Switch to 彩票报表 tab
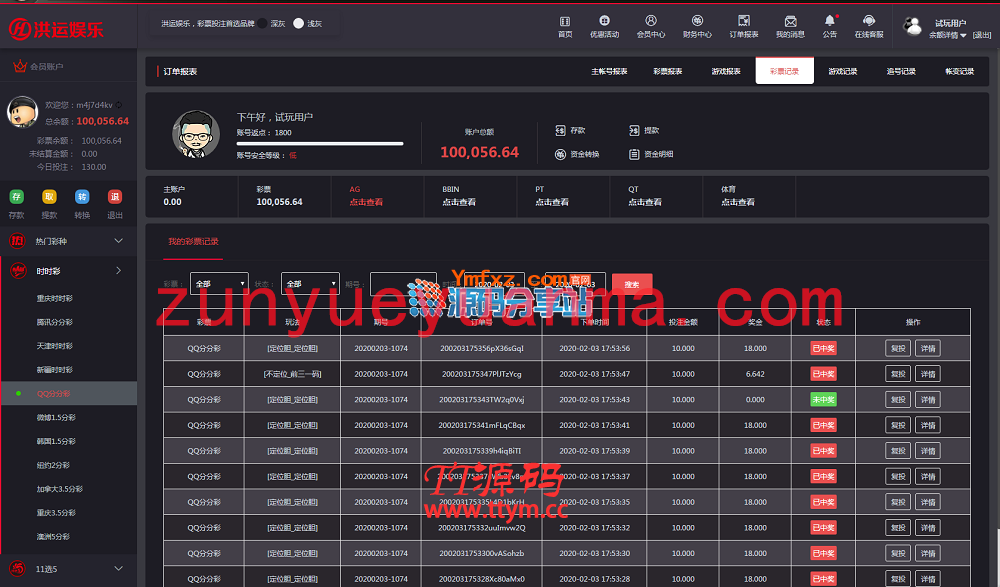 pos(668,71)
